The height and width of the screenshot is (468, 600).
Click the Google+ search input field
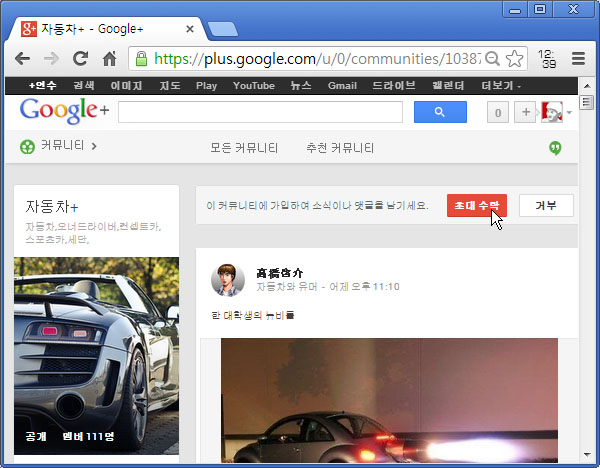click(x=260, y=112)
